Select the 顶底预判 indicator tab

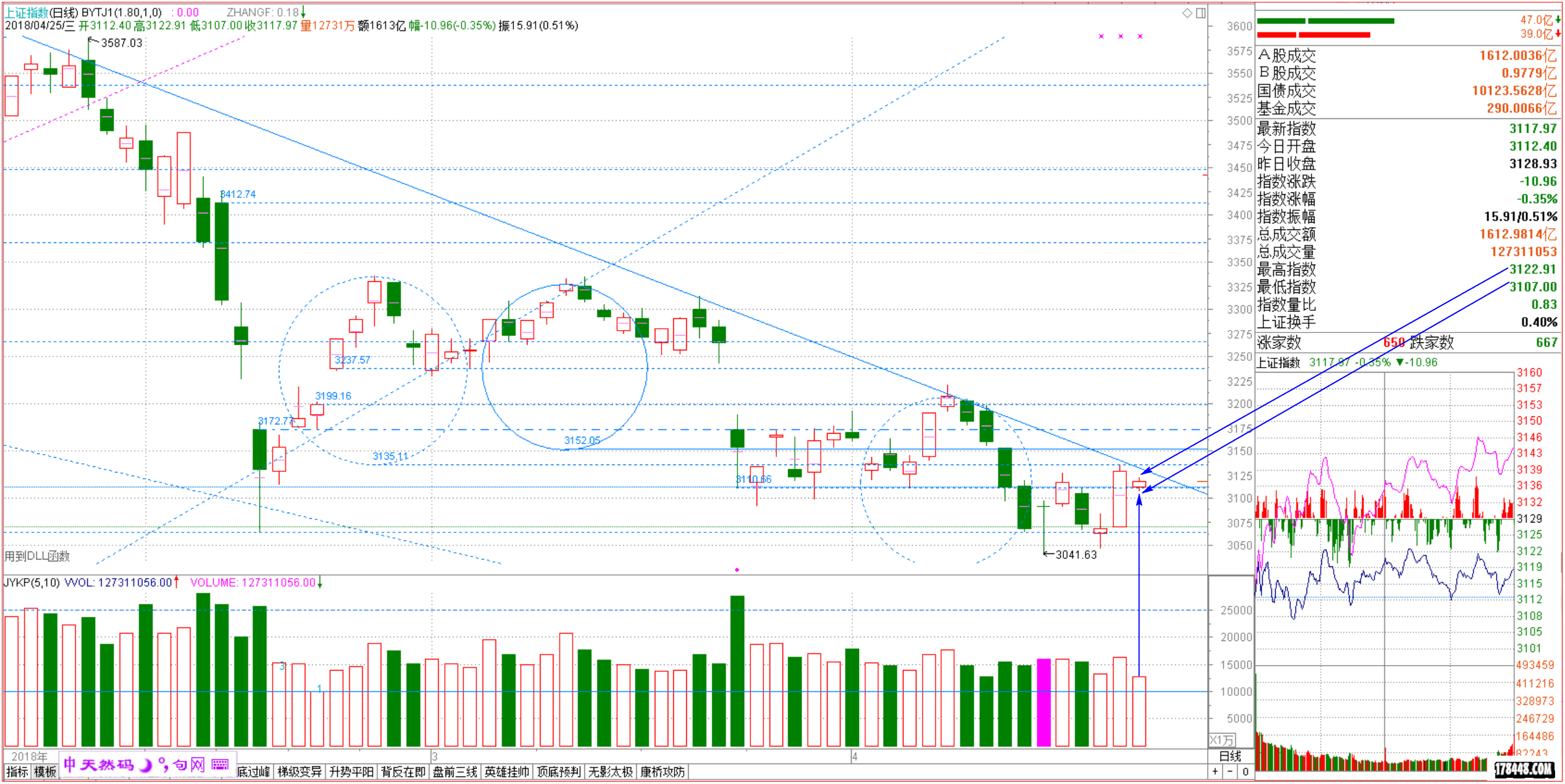point(558,772)
